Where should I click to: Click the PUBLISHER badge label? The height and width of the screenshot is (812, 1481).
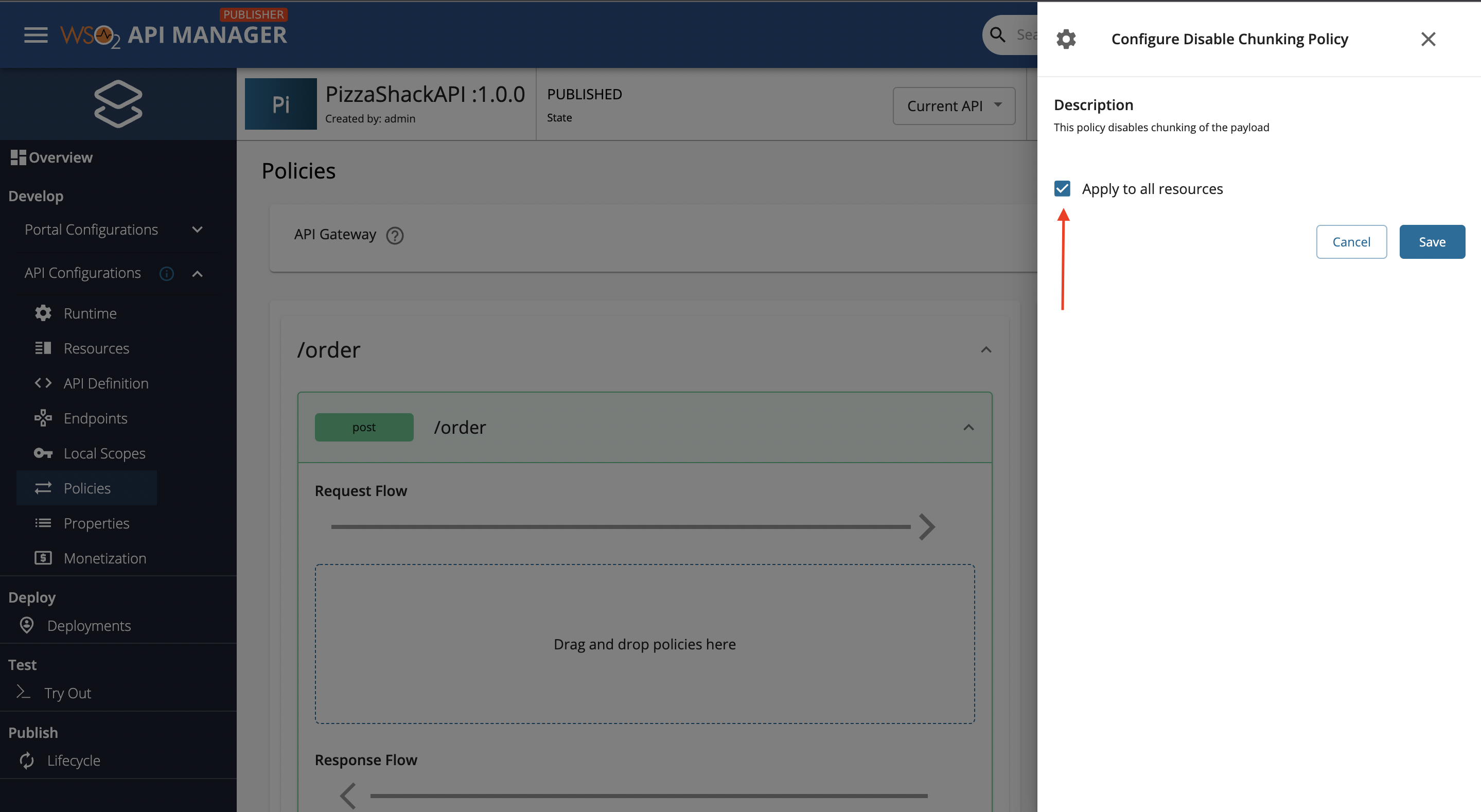(254, 14)
